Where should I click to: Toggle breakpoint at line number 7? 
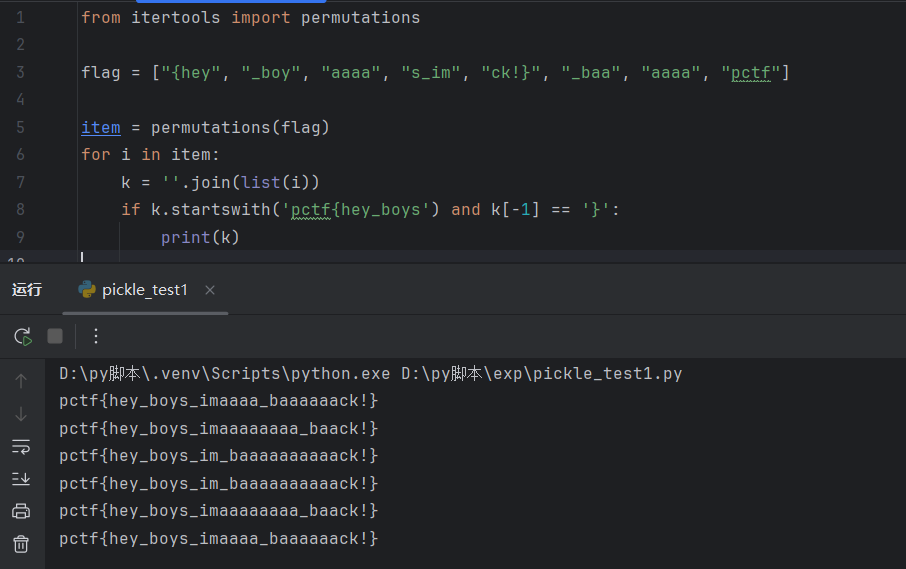(x=20, y=182)
